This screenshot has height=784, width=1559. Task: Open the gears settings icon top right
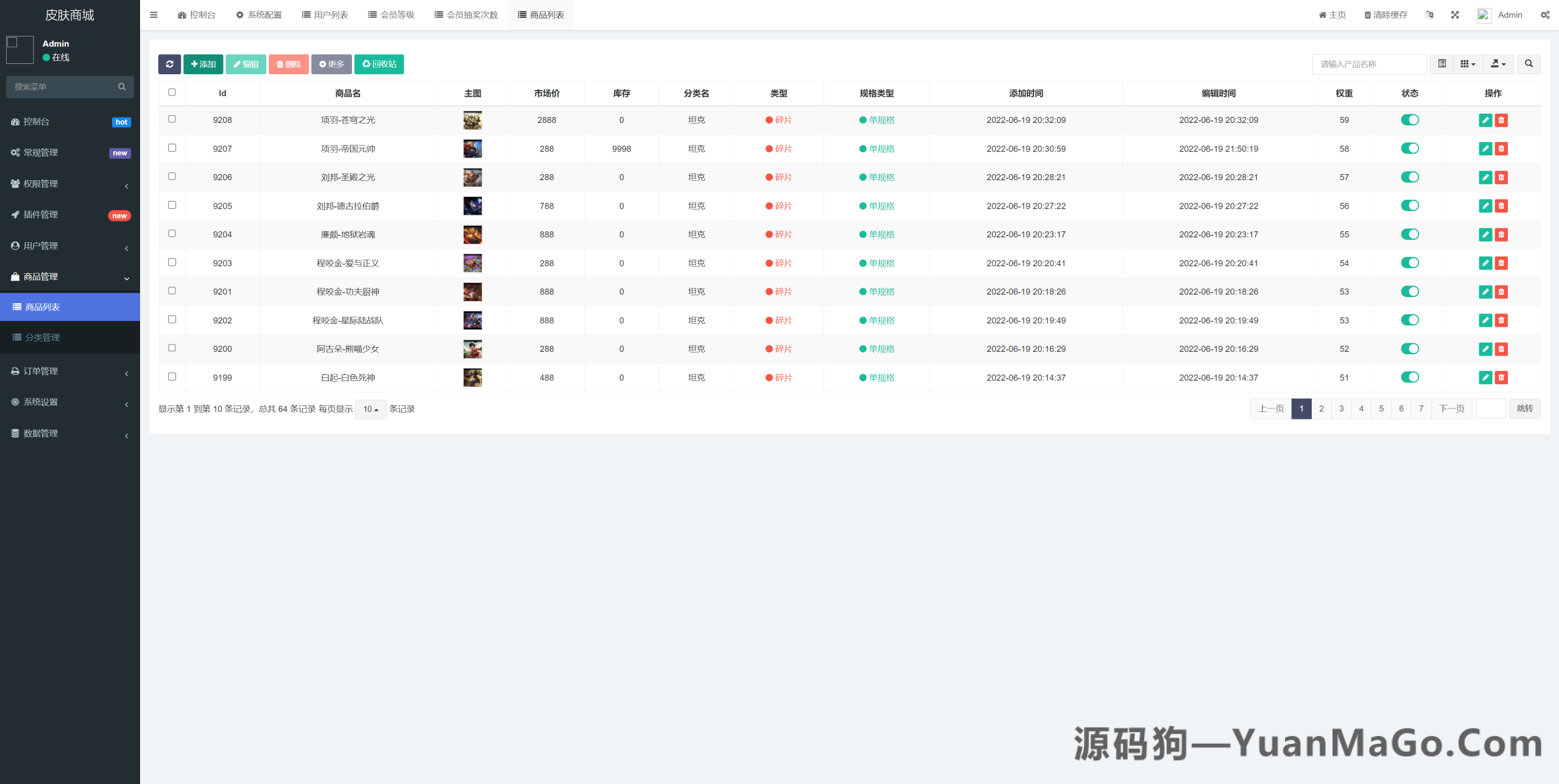(1545, 14)
